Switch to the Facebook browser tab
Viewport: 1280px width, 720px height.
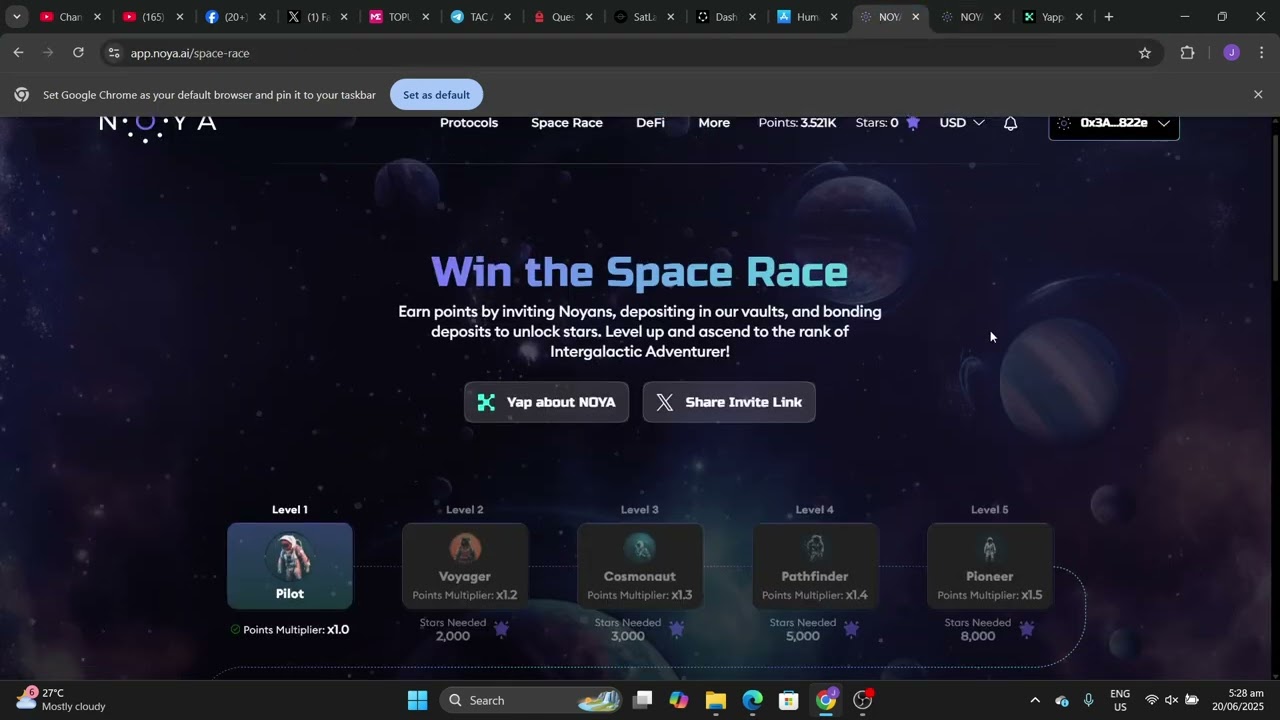tap(234, 17)
